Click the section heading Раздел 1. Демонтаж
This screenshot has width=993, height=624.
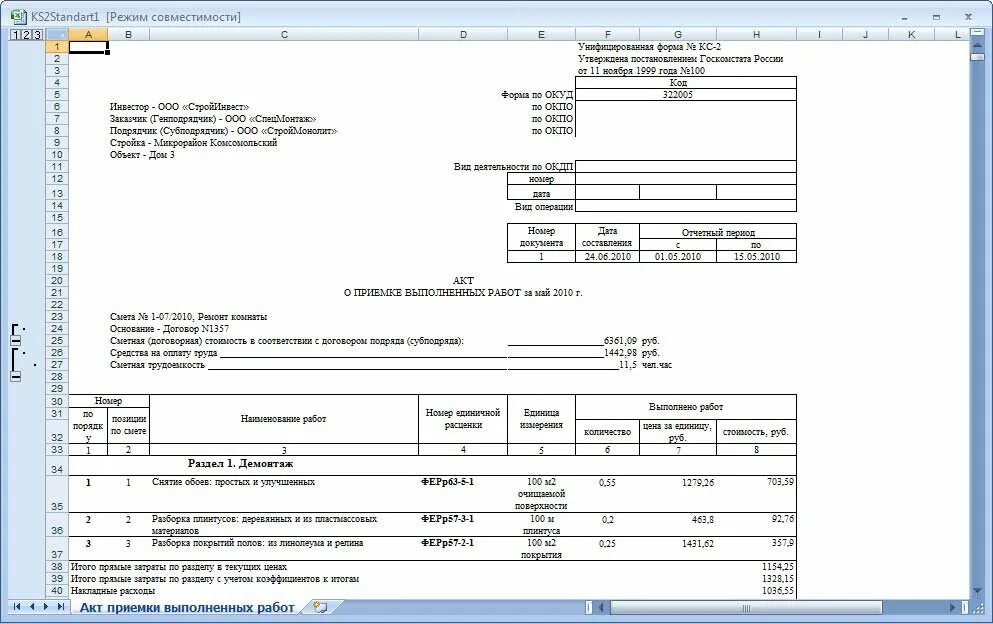tap(240, 464)
